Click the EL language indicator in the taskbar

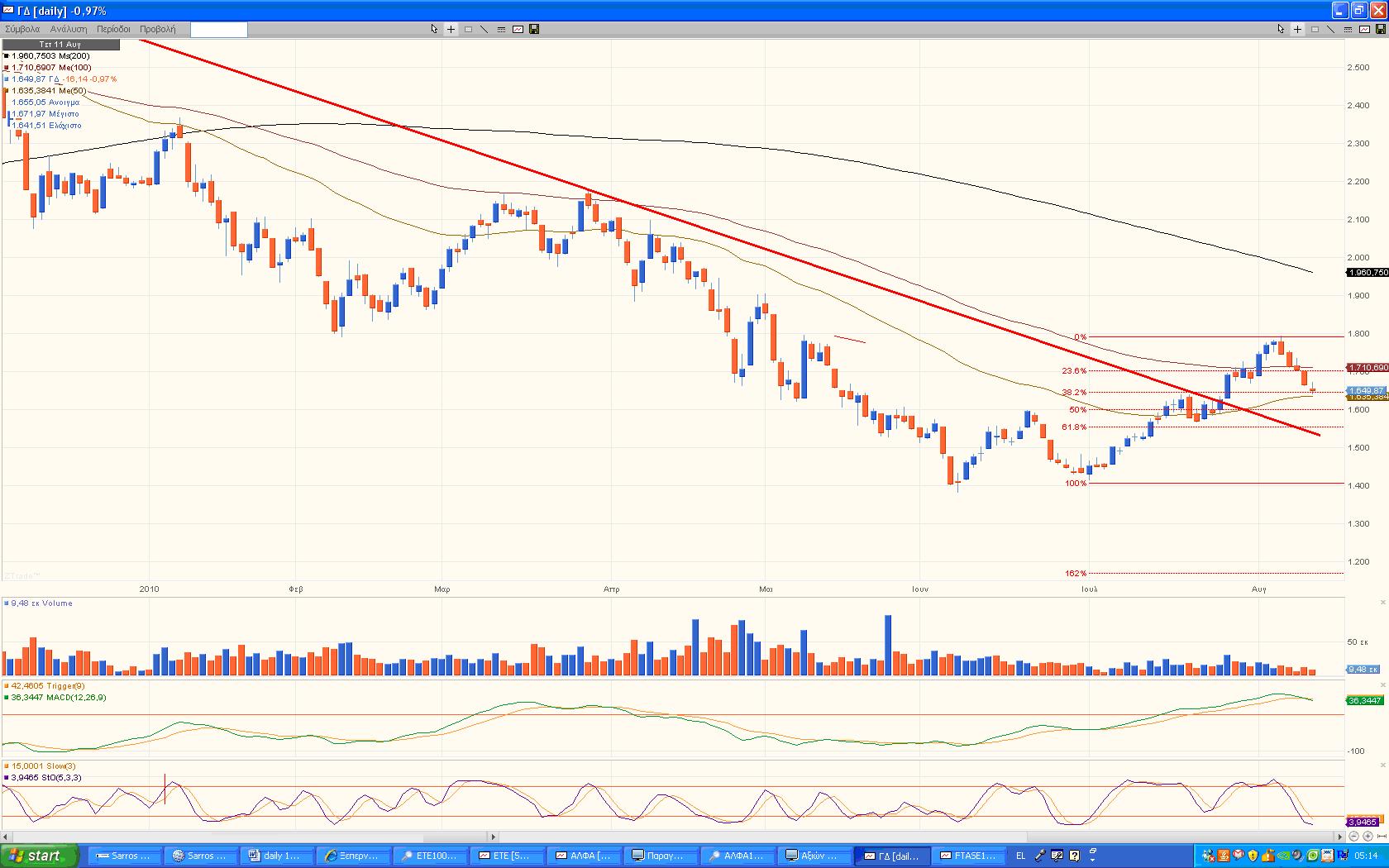[1021, 856]
